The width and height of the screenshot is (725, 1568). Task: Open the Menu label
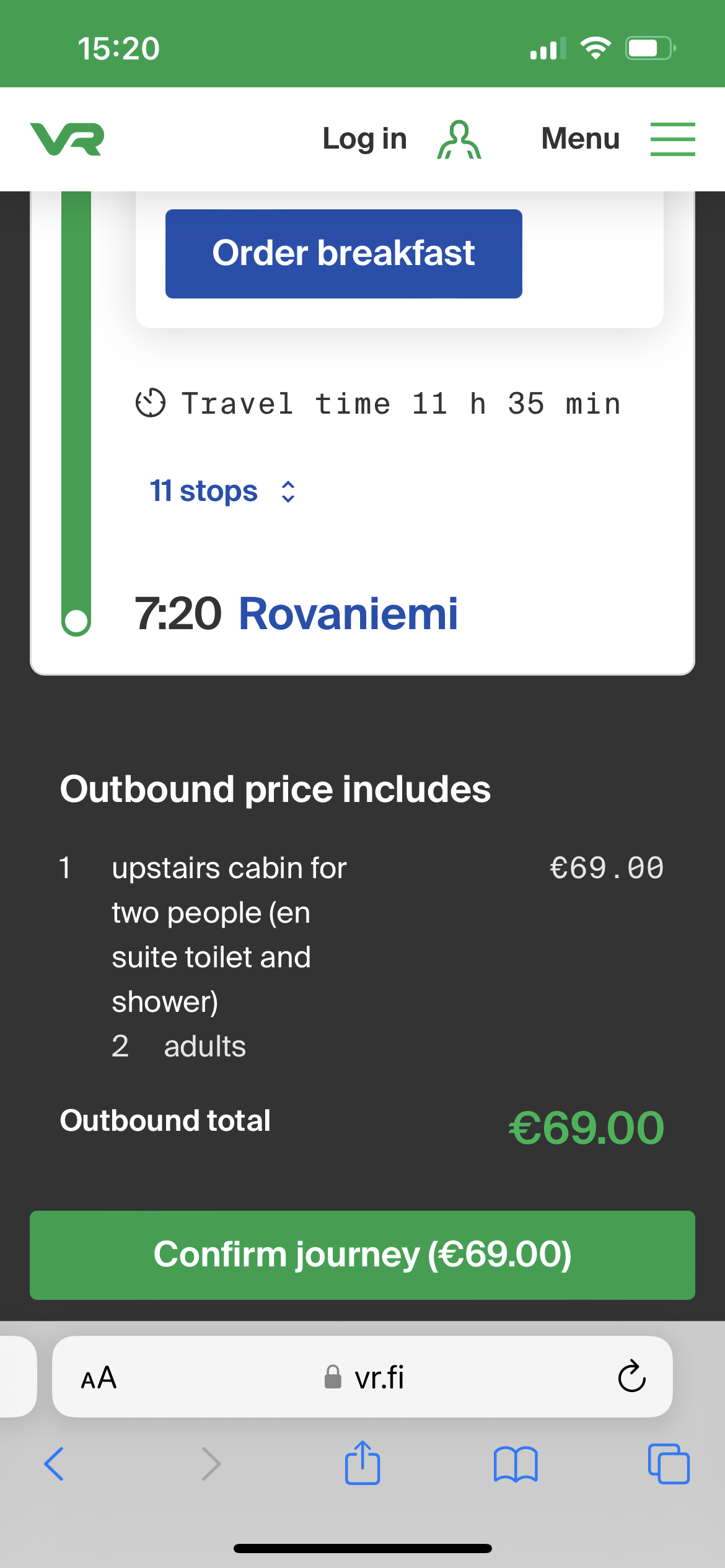pyautogui.click(x=580, y=139)
